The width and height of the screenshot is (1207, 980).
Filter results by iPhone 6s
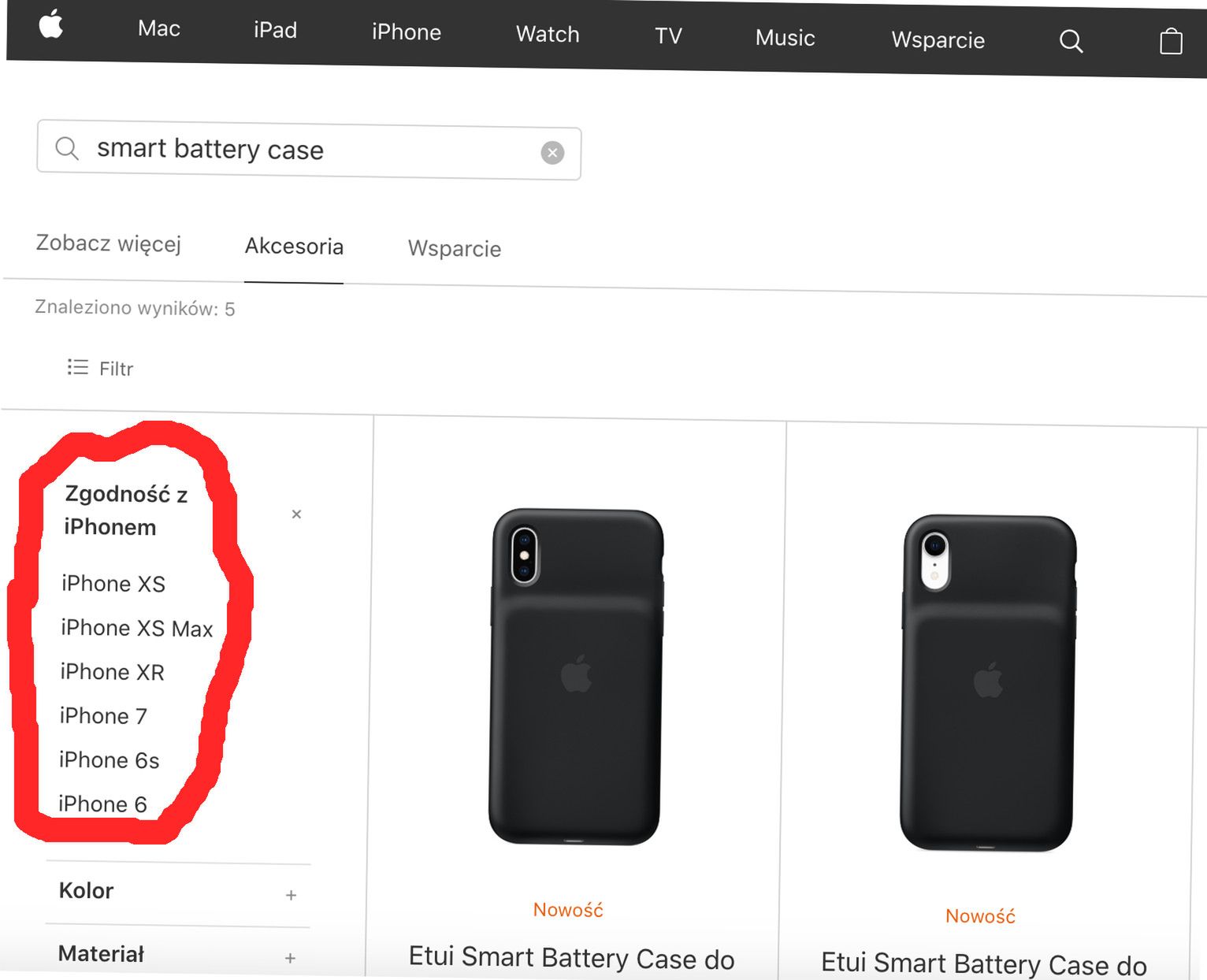point(110,760)
